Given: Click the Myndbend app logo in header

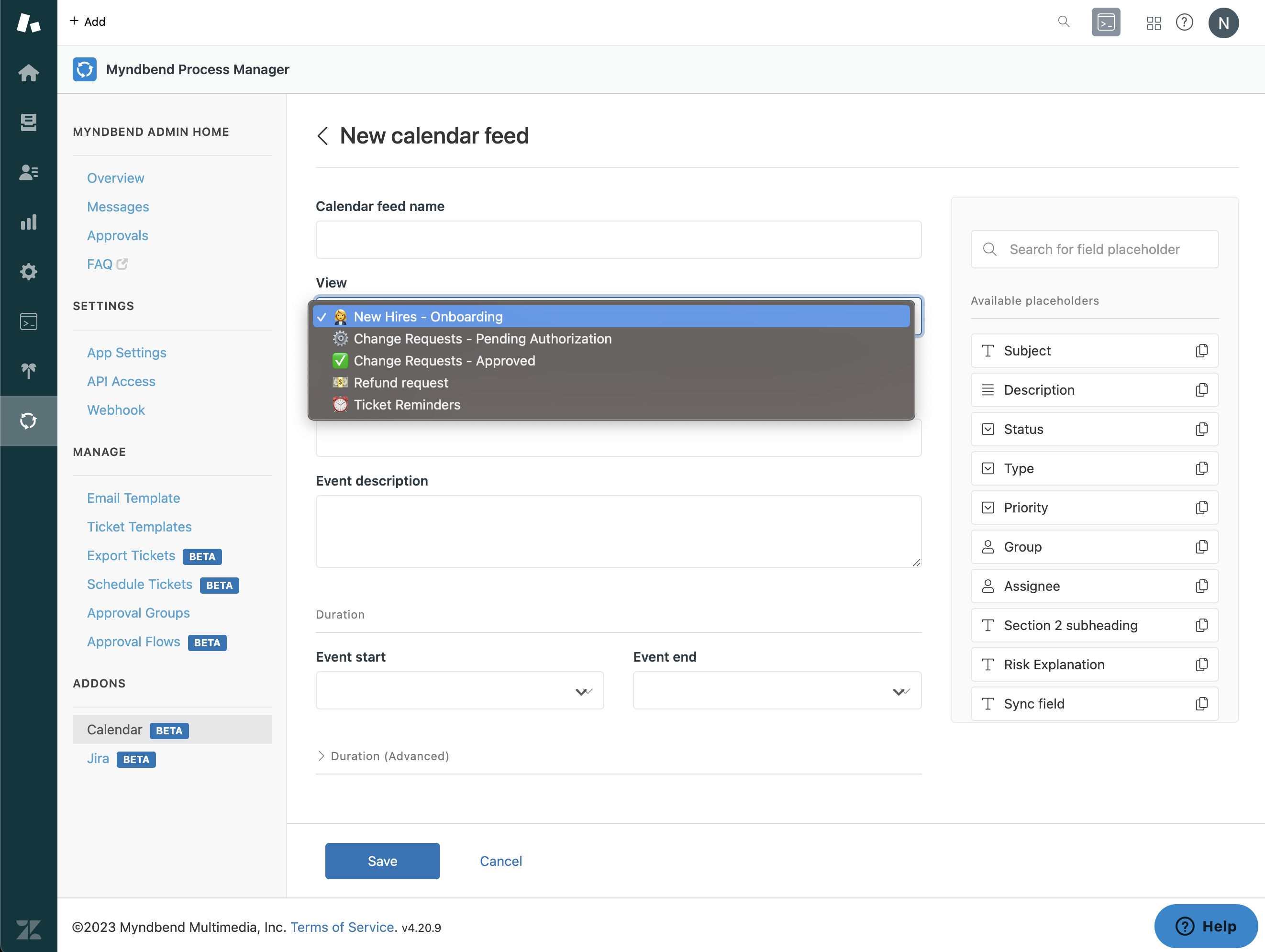Looking at the screenshot, I should coord(85,69).
